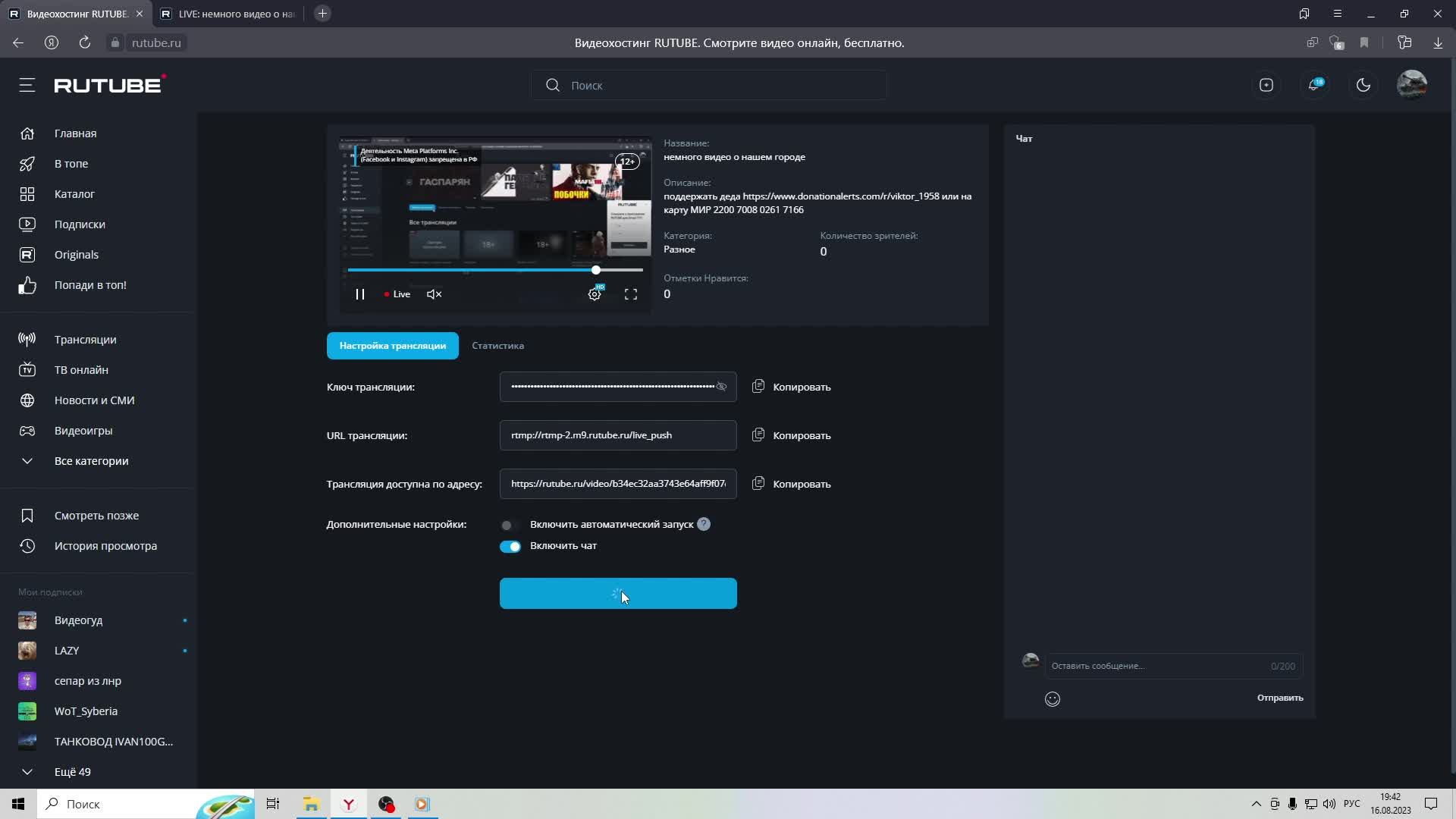Switch to the Статистика tab
Image resolution: width=1456 pixels, height=819 pixels.
(x=497, y=346)
